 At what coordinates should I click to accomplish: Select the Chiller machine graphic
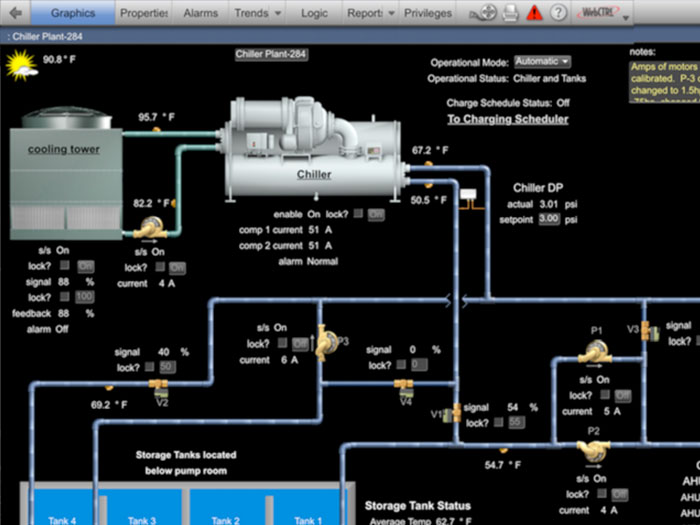[x=313, y=150]
